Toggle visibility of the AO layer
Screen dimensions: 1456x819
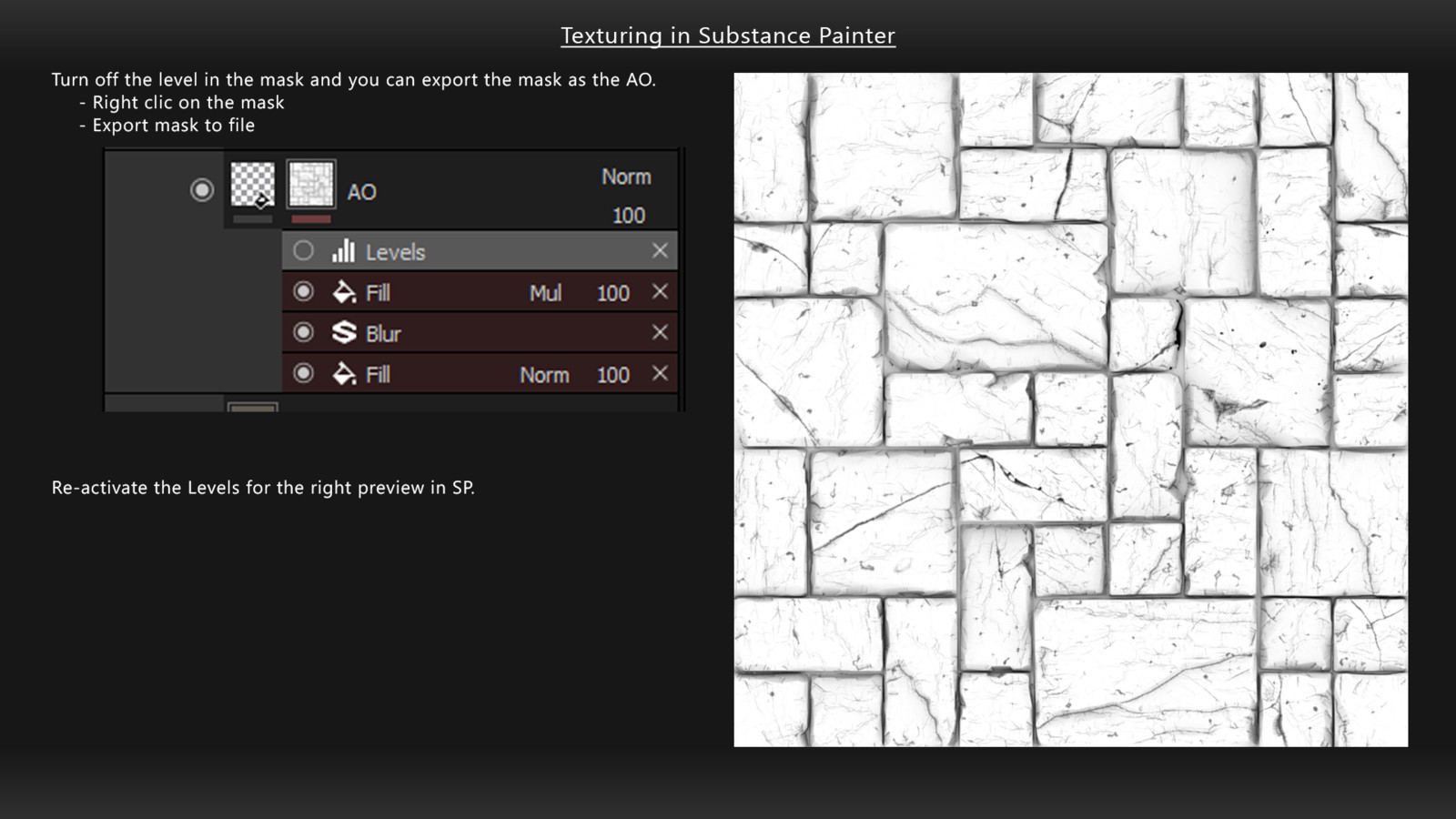coord(202,190)
